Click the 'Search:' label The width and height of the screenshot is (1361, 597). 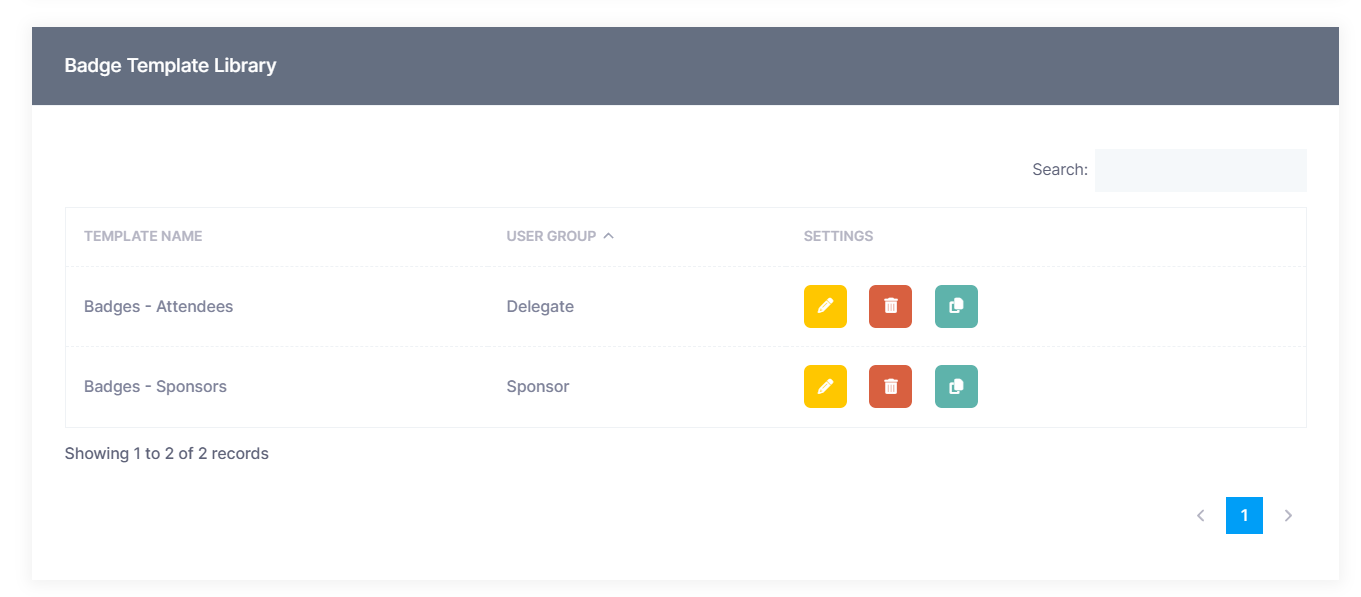coord(1059,170)
